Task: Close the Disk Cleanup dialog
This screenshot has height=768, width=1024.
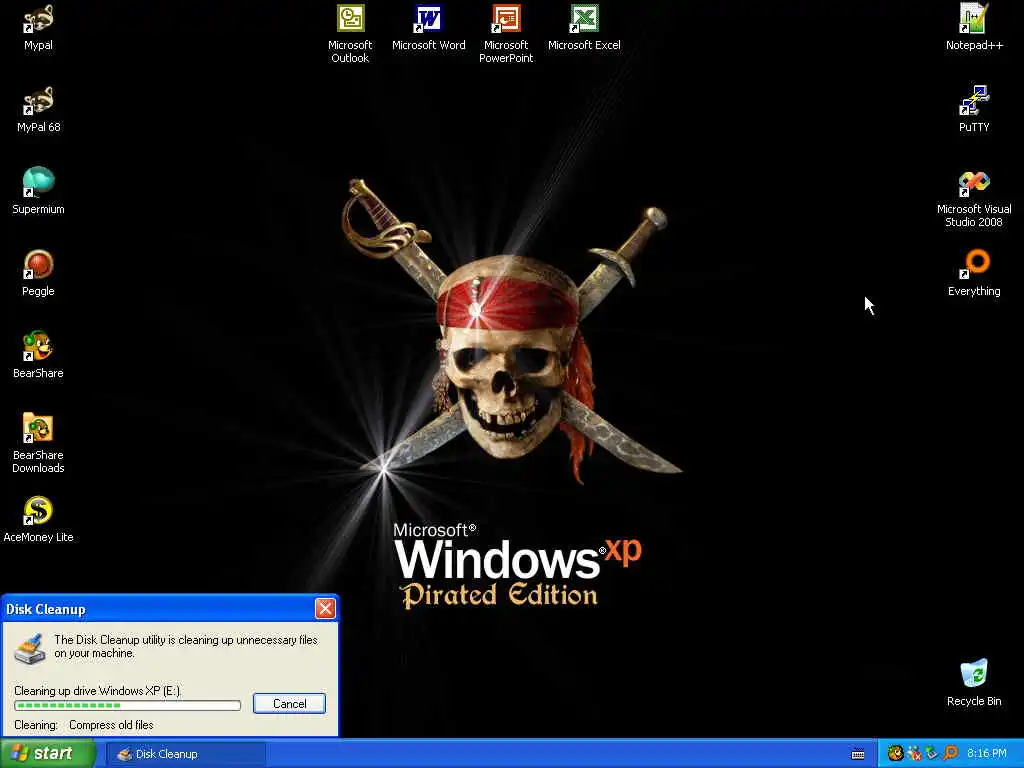Action: click(325, 609)
